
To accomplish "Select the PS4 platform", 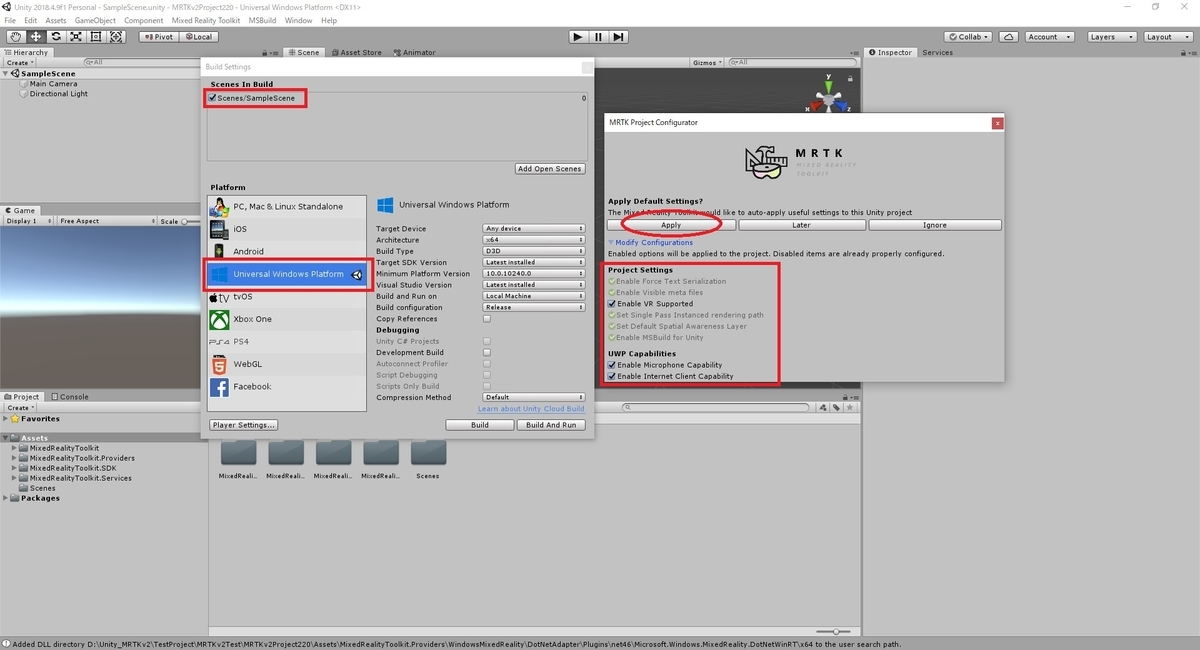I will coord(287,342).
